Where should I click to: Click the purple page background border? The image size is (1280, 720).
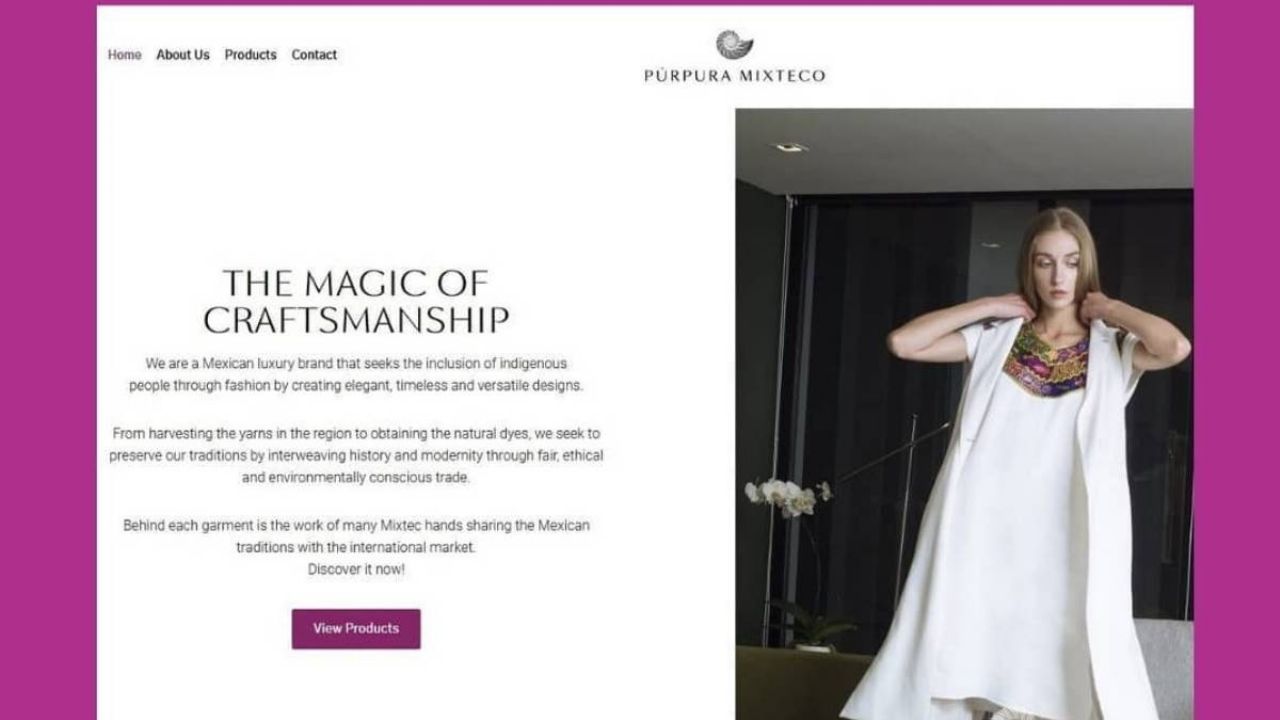(48, 360)
